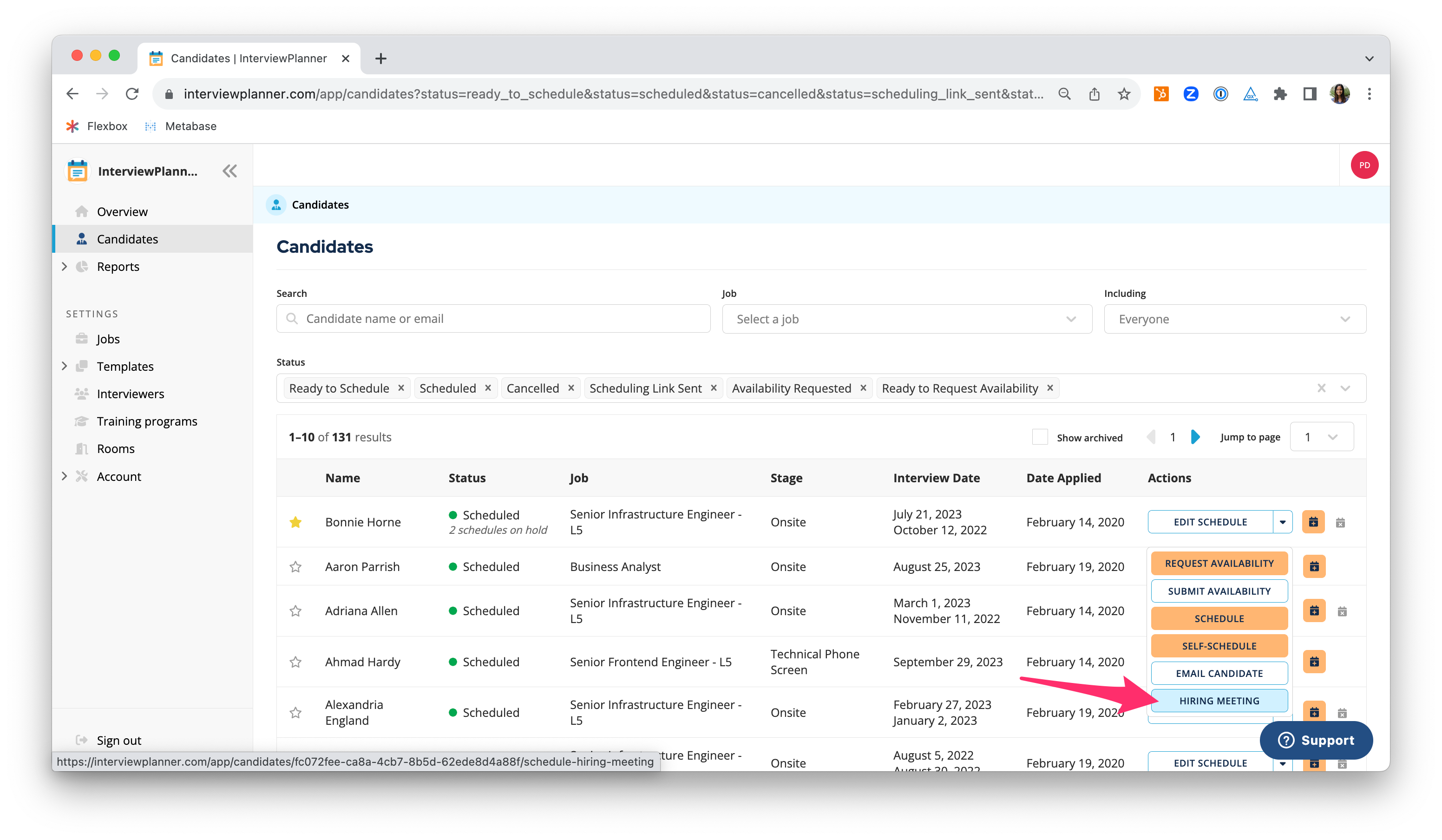Click the candidate search field

click(493, 319)
